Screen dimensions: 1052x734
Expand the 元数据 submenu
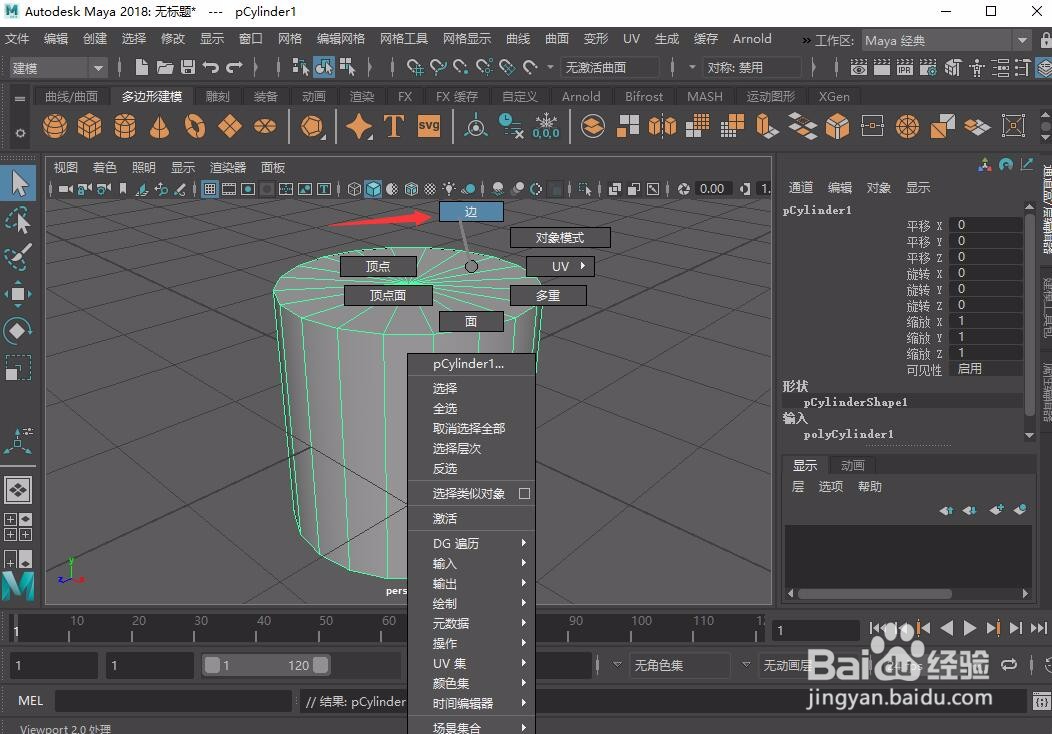(471, 623)
